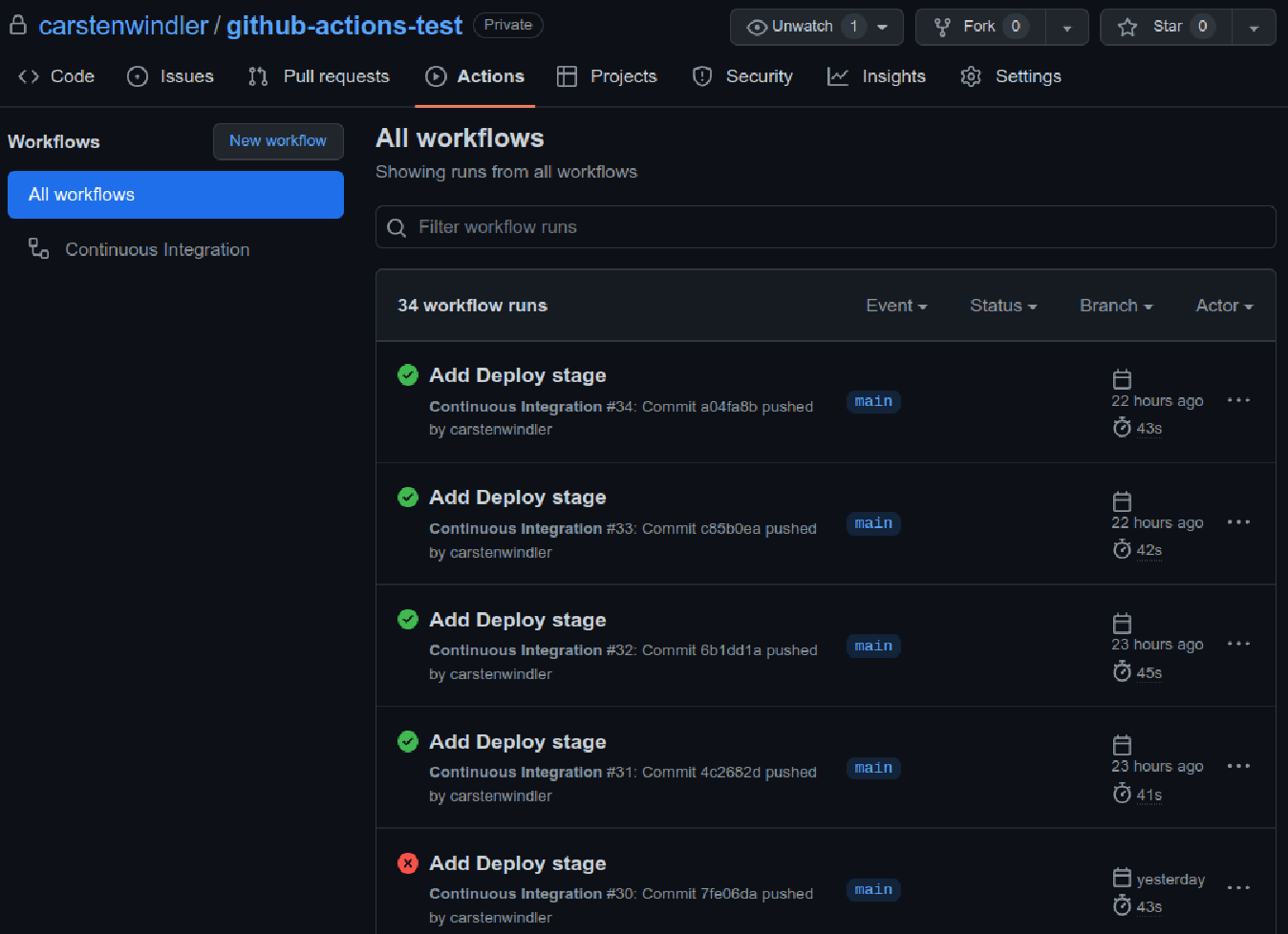
Task: Open Add Deploy stage run #34
Action: [518, 375]
